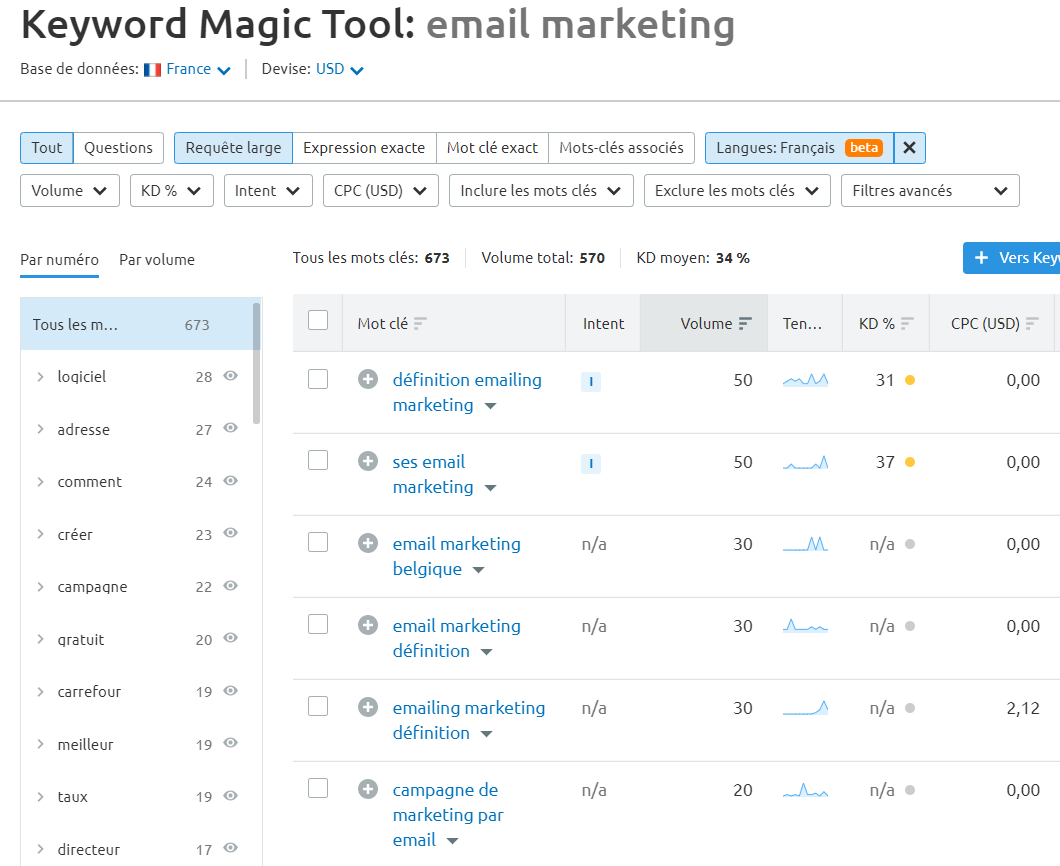
Task: Click the plus icon beside "ses email marketing"
Action: point(367,462)
